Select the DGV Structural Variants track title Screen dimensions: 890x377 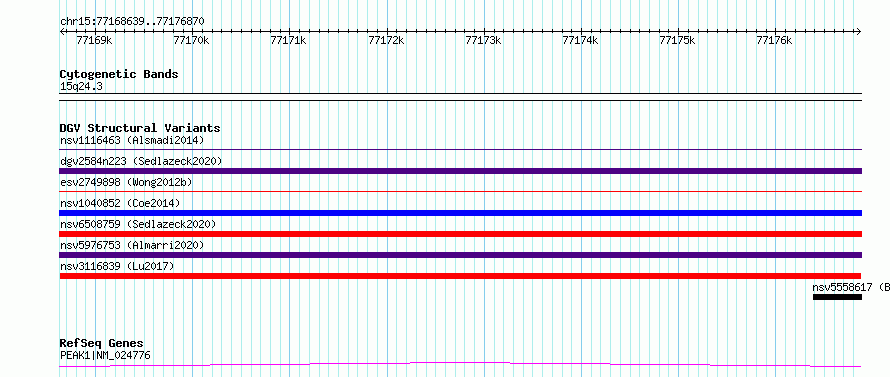coord(140,128)
